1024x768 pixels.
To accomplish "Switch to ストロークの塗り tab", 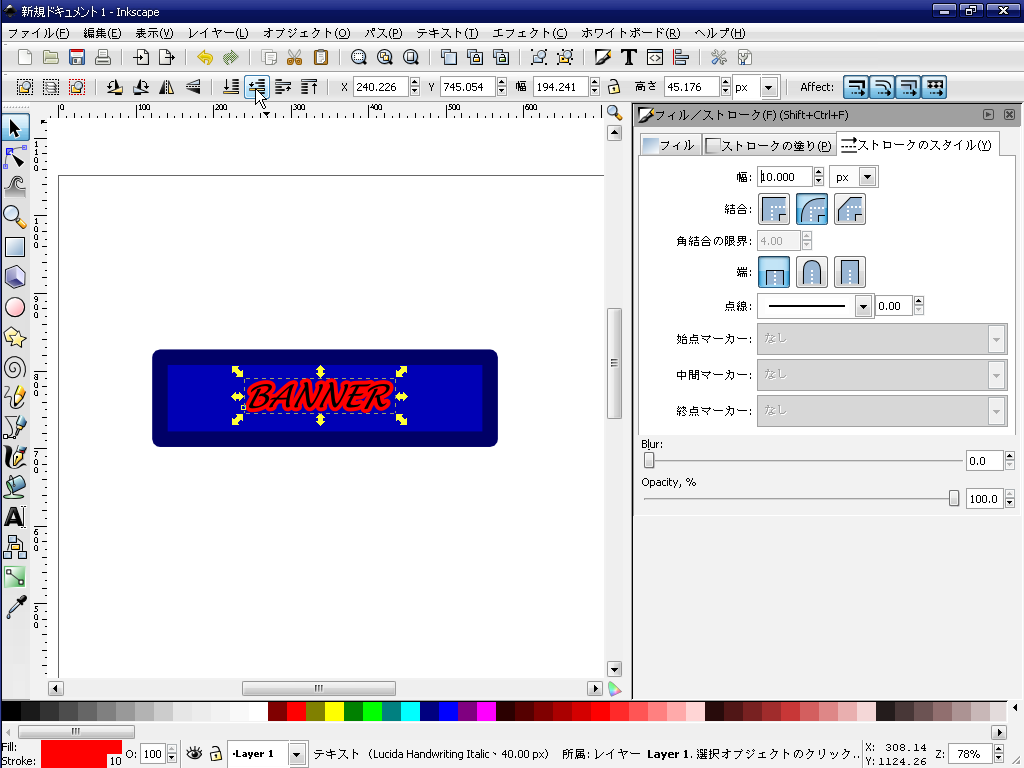I will [769, 145].
